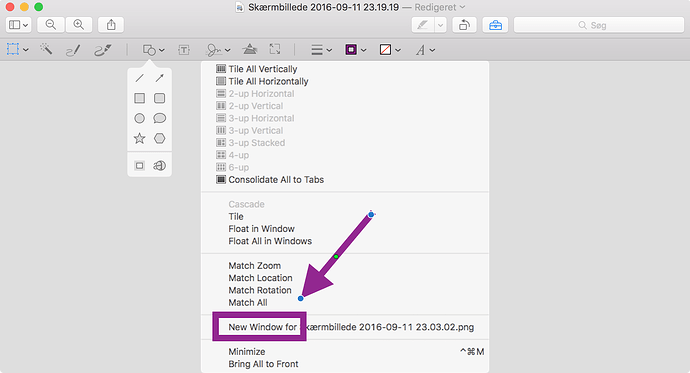Choose the Sketch drawing tool
690x373 pixels.
(x=73, y=50)
